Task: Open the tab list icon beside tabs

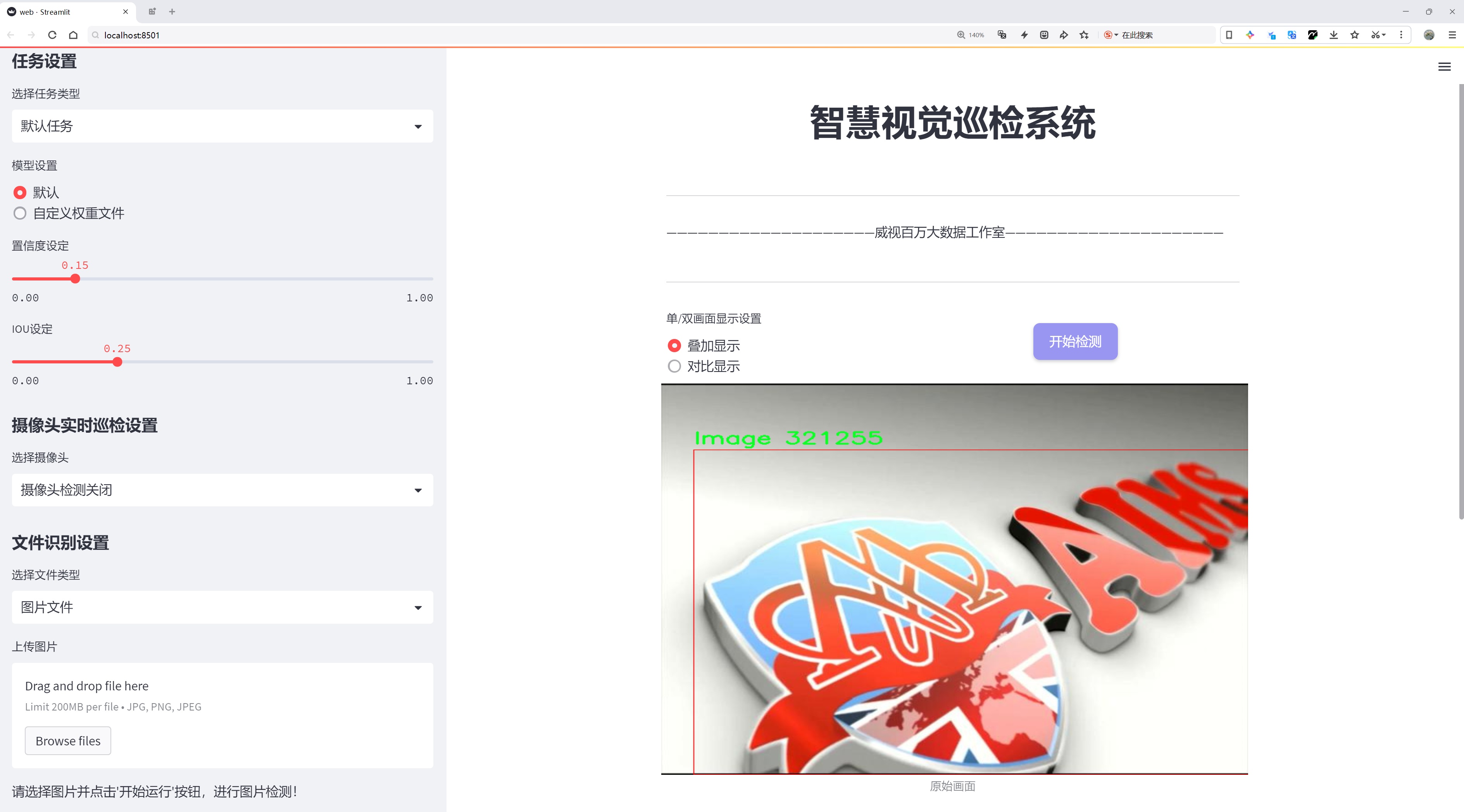Action: (x=152, y=11)
